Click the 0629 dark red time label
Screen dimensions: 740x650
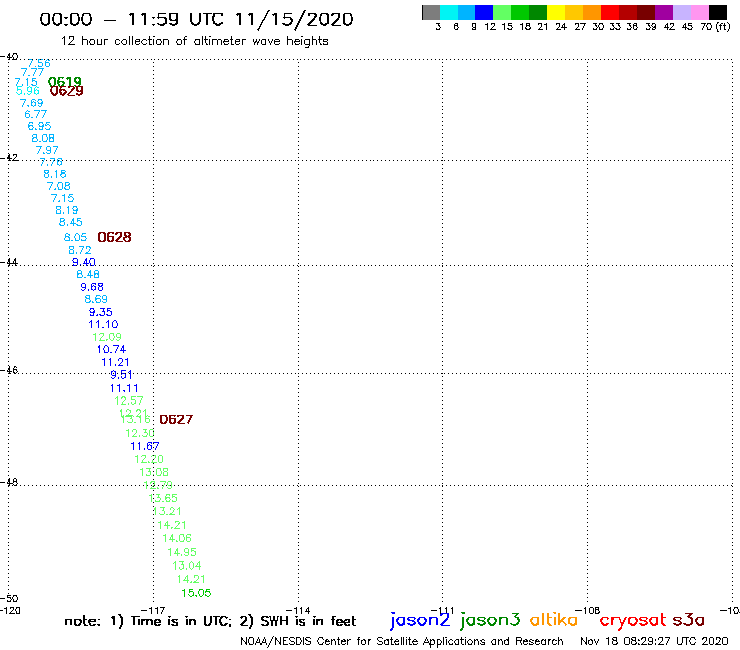click(x=67, y=91)
